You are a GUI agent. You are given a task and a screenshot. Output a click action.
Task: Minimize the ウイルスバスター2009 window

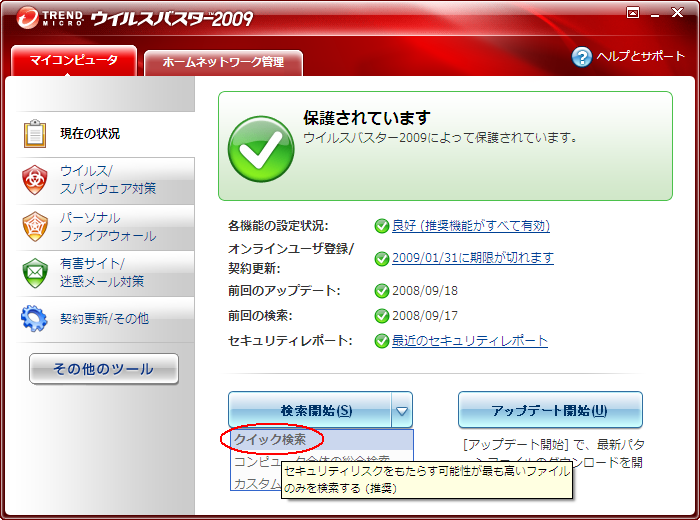(x=655, y=15)
